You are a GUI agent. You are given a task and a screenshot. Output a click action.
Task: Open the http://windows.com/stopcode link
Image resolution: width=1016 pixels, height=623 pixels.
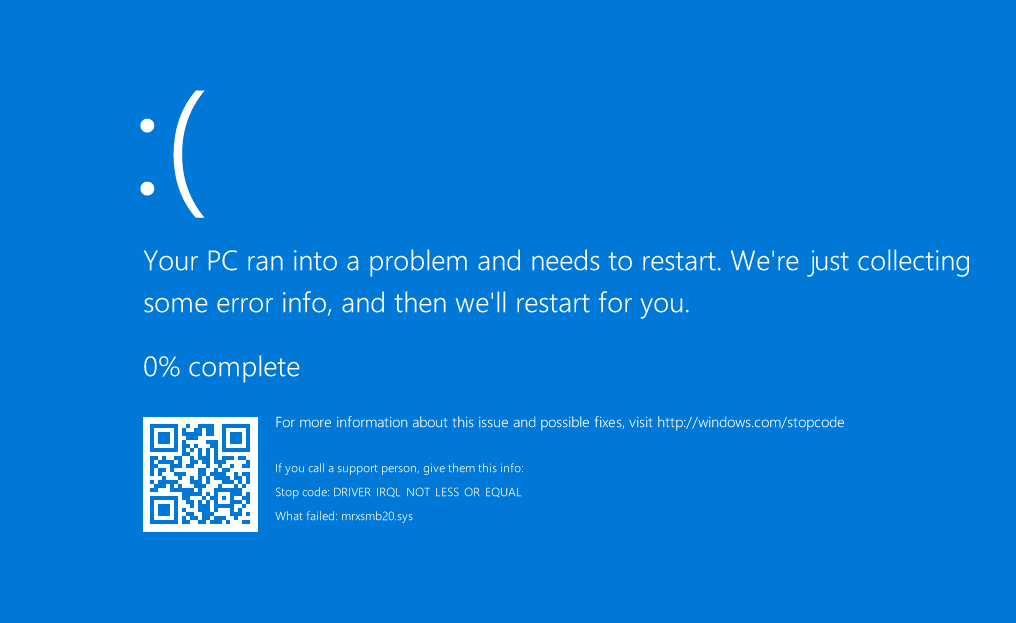pyautogui.click(x=750, y=422)
